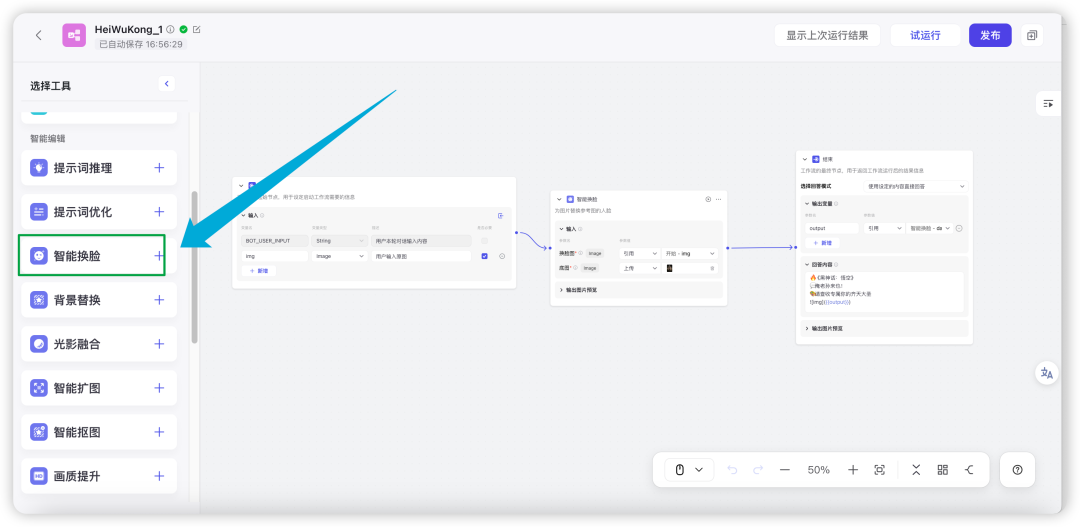This screenshot has height=527, width=1080.
Task: Add 智能换脸 tool with plus icon
Action: (159, 256)
